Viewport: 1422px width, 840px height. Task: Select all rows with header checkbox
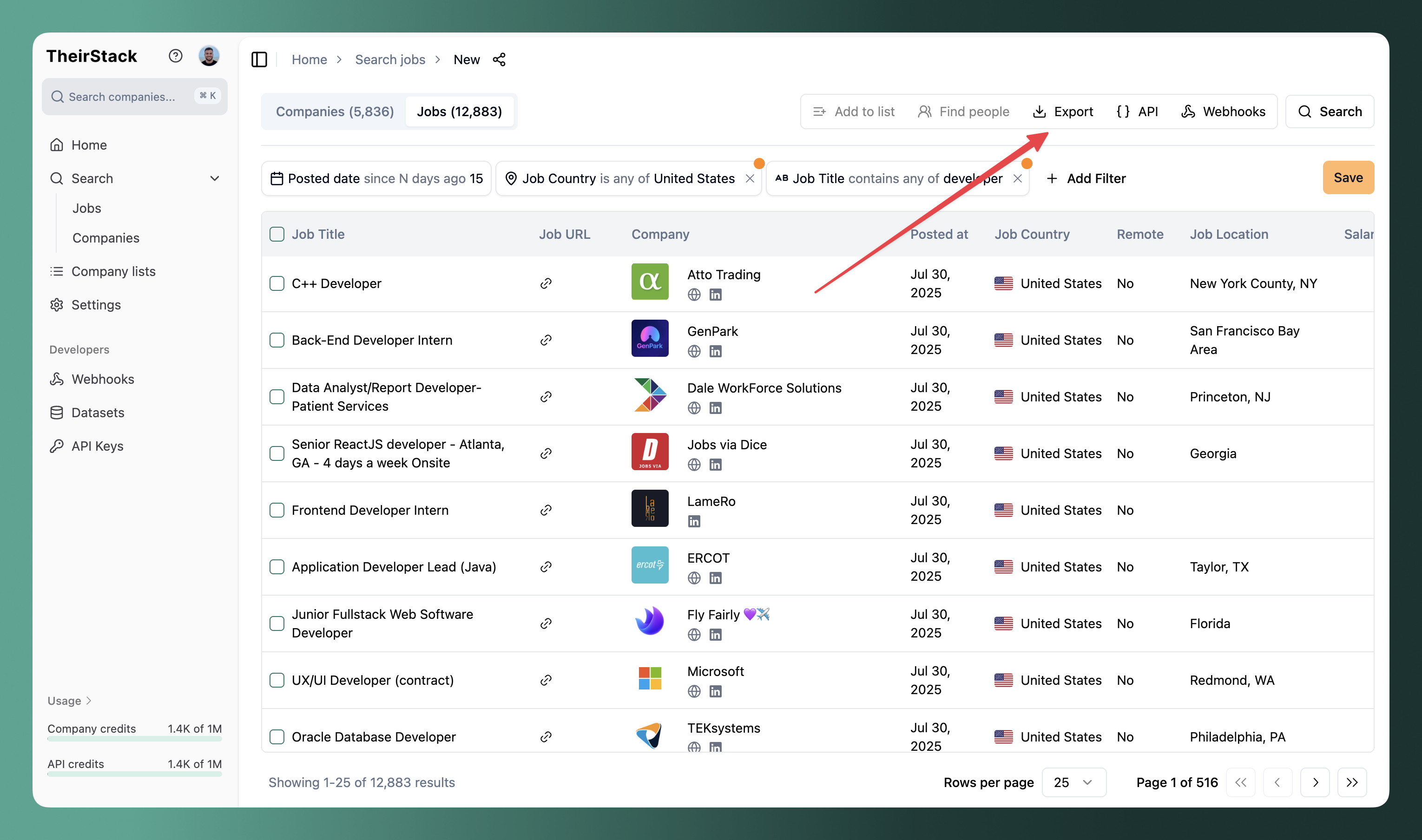277,234
